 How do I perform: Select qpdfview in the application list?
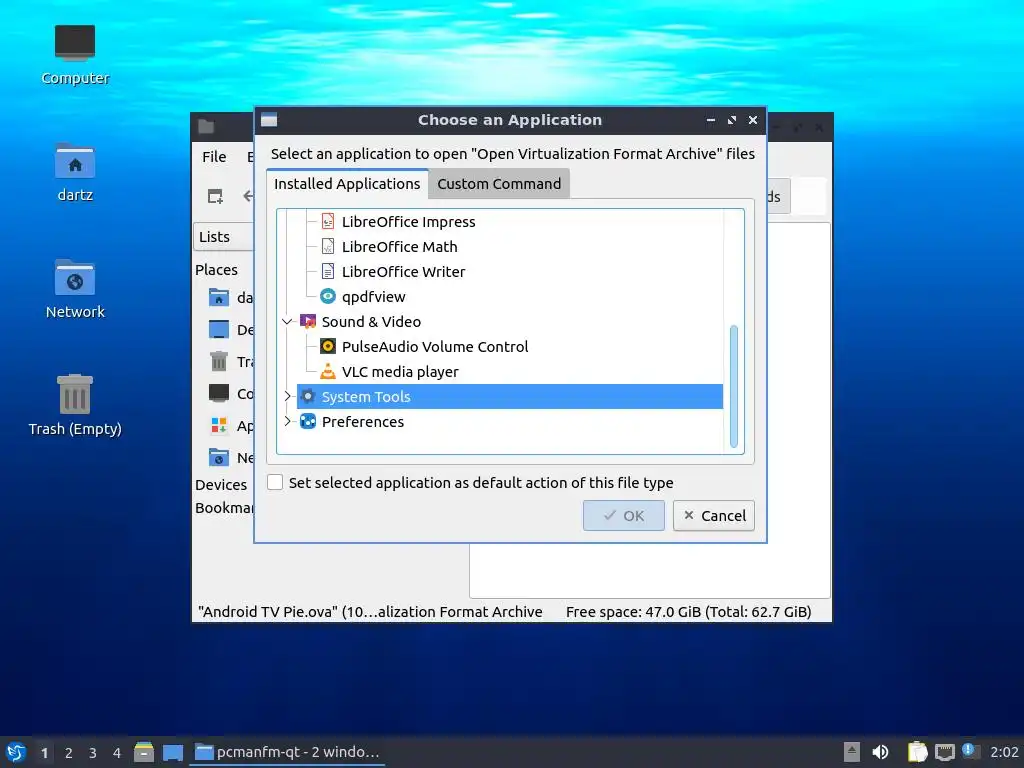click(373, 296)
